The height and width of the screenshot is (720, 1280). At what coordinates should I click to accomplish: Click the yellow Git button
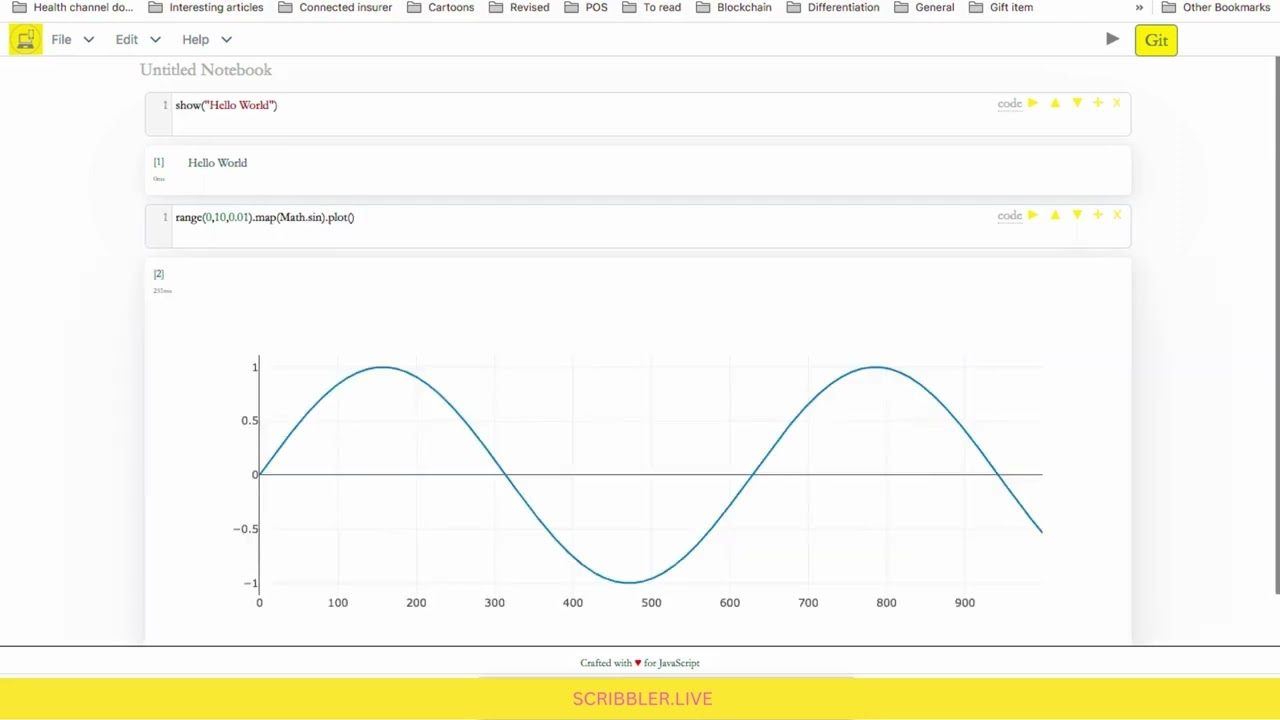tap(1156, 40)
